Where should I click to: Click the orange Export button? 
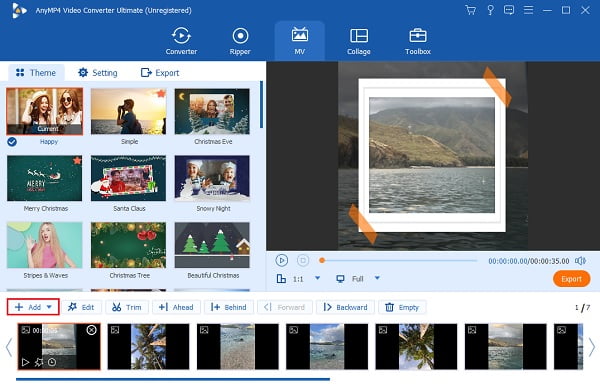tap(571, 279)
